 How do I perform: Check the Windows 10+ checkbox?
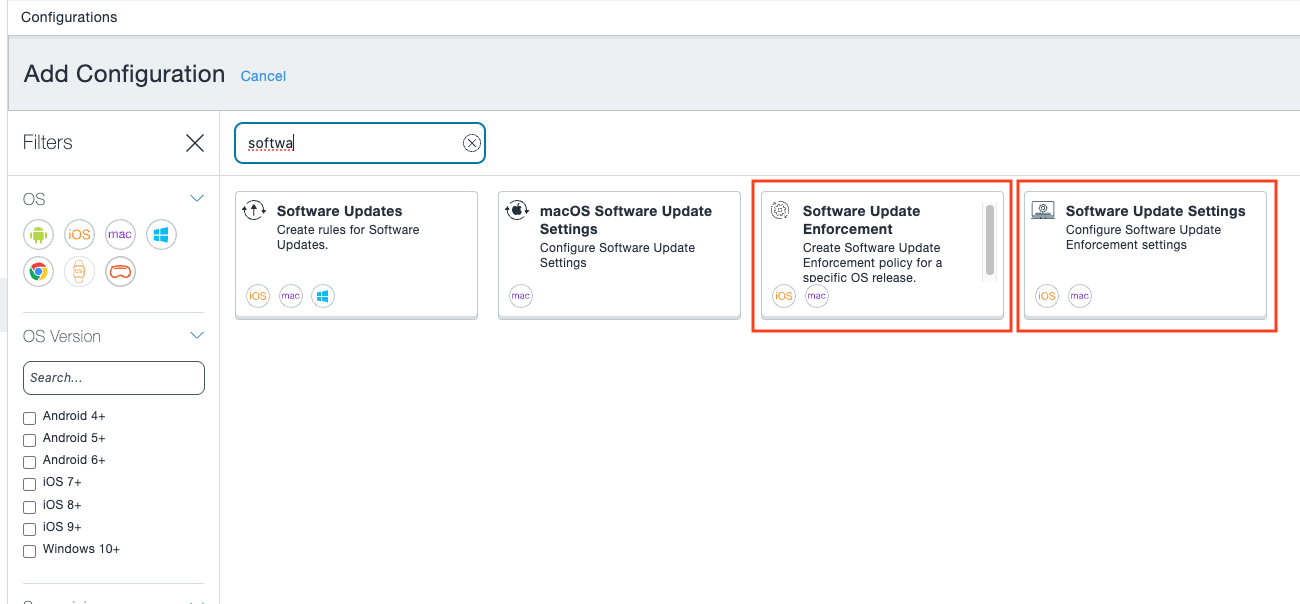point(29,551)
